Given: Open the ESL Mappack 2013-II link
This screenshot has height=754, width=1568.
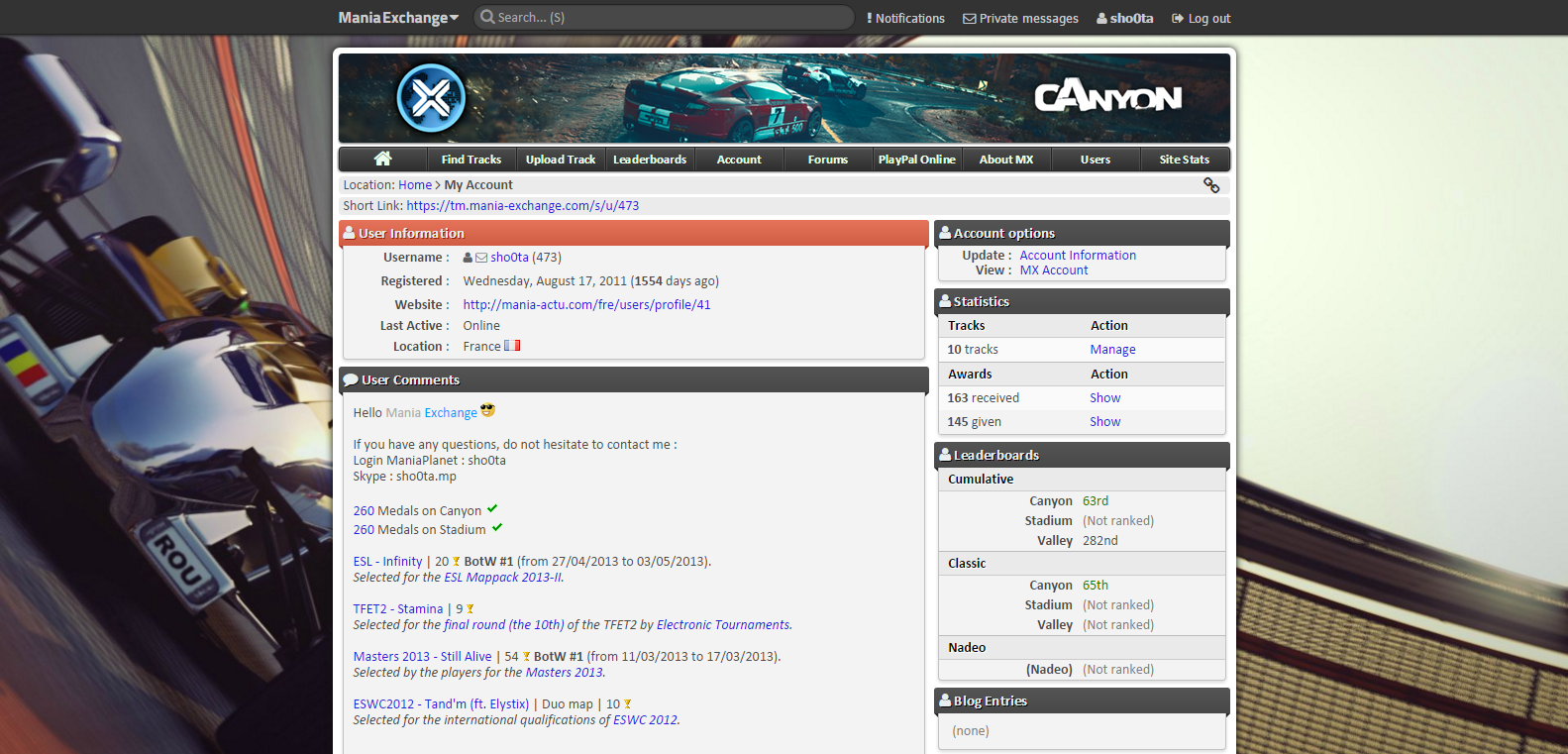Looking at the screenshot, I should 503,578.
